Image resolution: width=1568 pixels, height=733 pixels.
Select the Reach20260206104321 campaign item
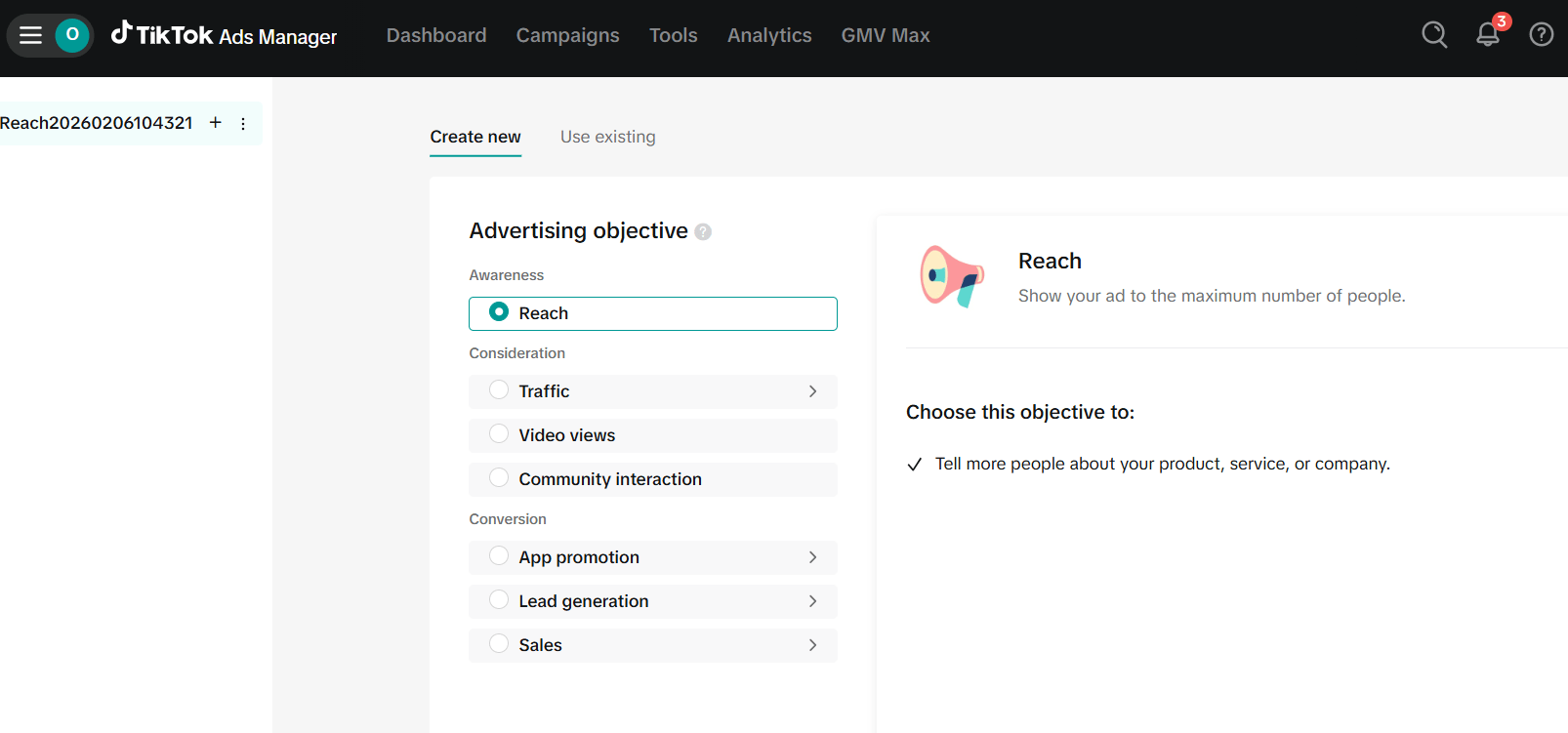click(x=97, y=123)
